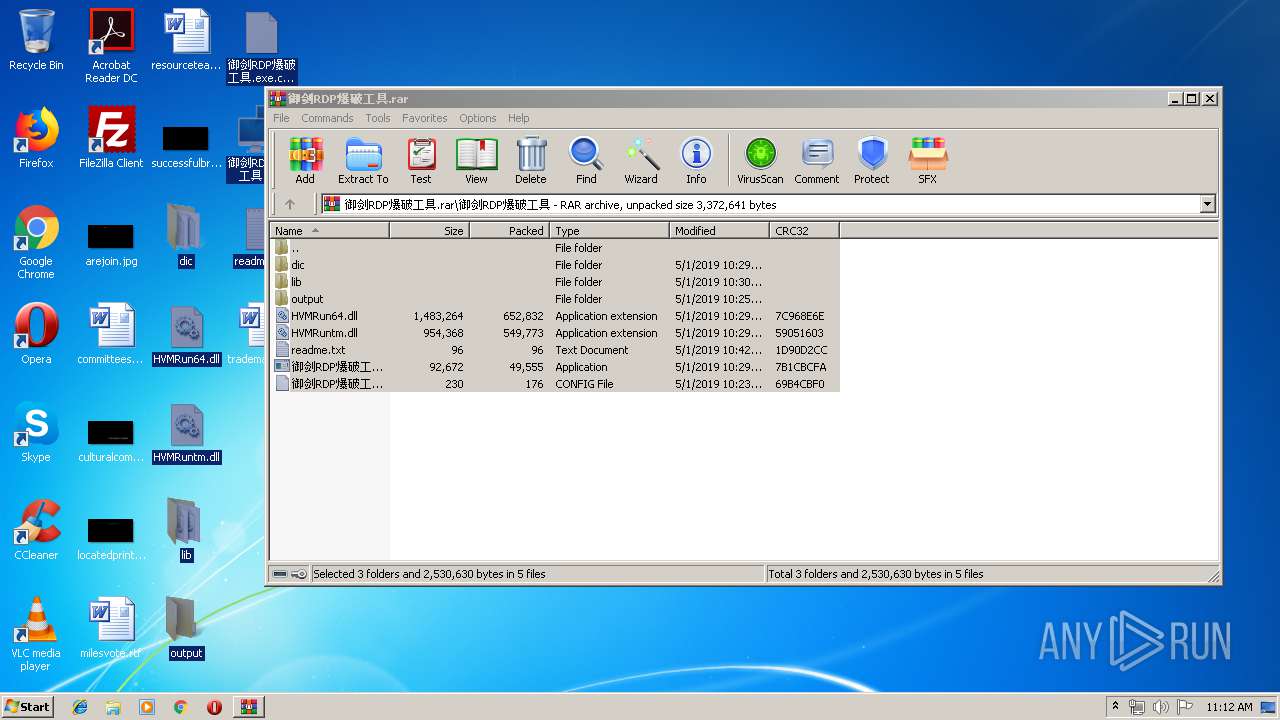Click the volume icon in system tray
Image resolution: width=1280 pixels, height=720 pixels.
(x=1160, y=707)
